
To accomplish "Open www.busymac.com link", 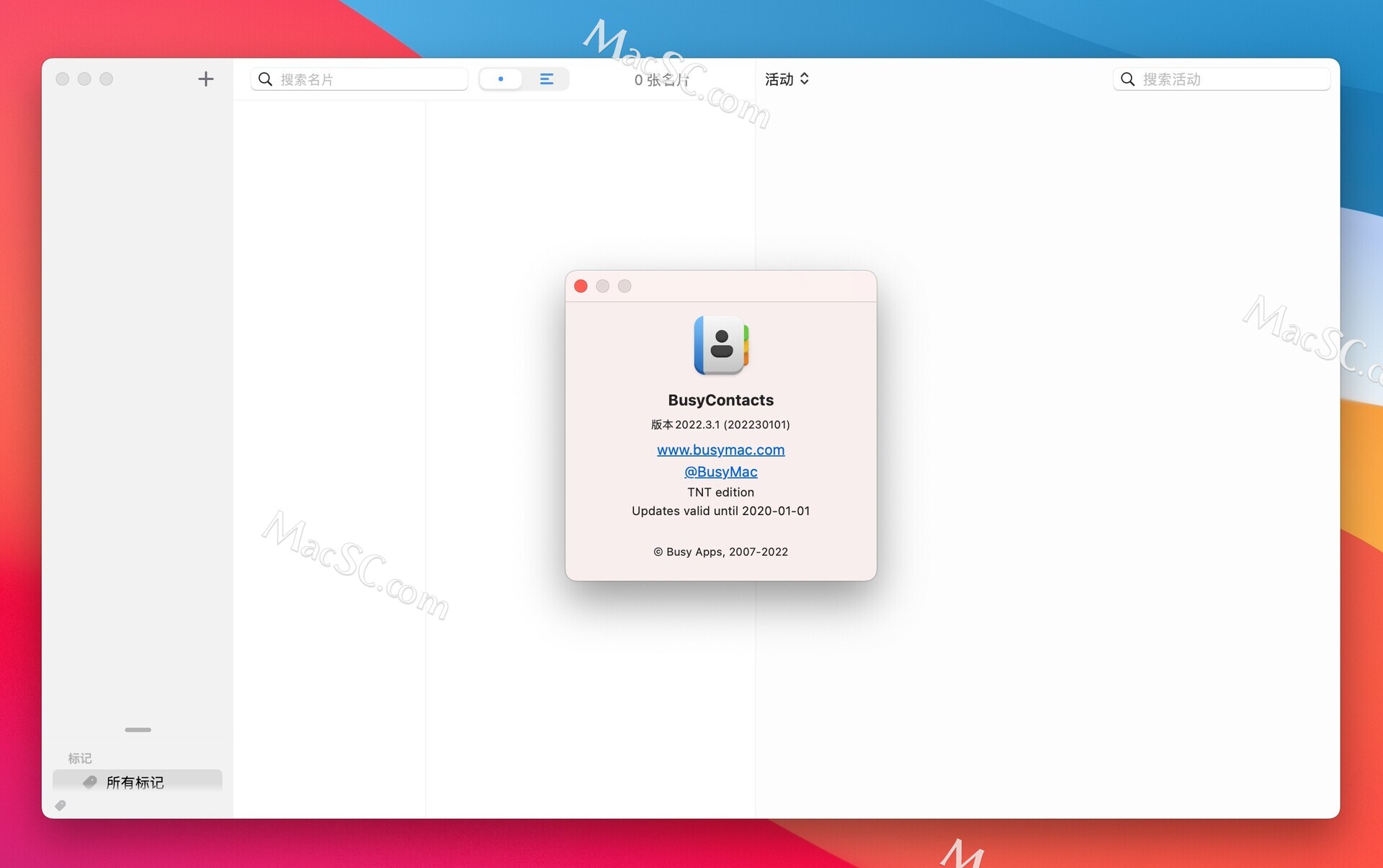I will [x=720, y=449].
